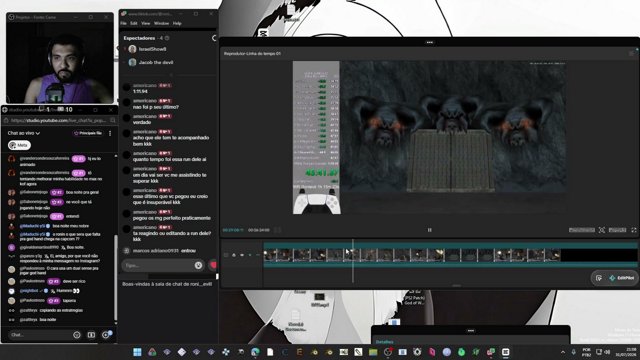Click the 'Meta' chip in YouTube live chat
Image resolution: width=640 pixels, height=360 pixels.
(x=19, y=145)
